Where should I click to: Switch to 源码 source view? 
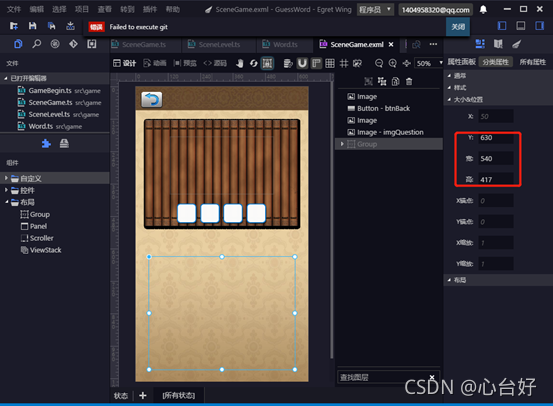coord(215,63)
